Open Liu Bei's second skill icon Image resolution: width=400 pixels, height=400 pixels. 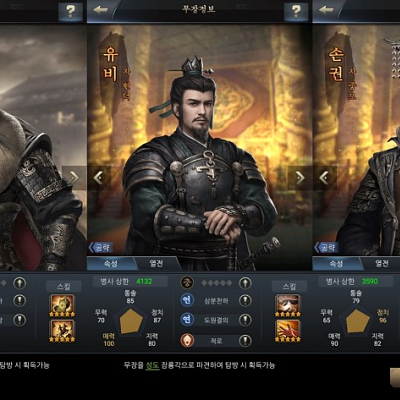(62, 329)
